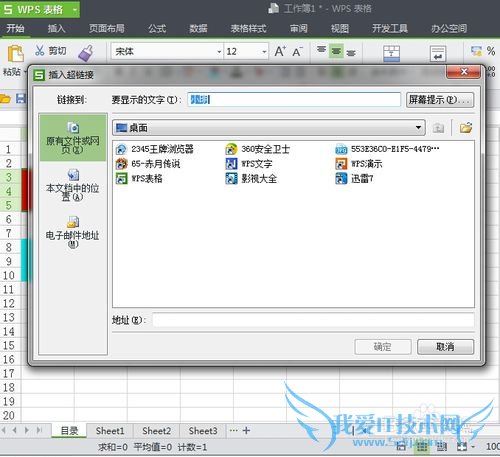Click the middle align icon
The image size is (500, 457).
[x=336, y=51]
